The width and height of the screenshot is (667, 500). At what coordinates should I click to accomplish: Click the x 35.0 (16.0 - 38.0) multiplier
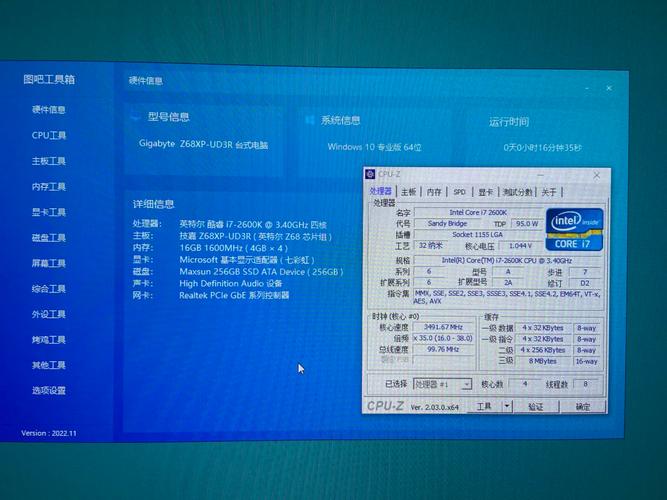pyautogui.click(x=443, y=338)
